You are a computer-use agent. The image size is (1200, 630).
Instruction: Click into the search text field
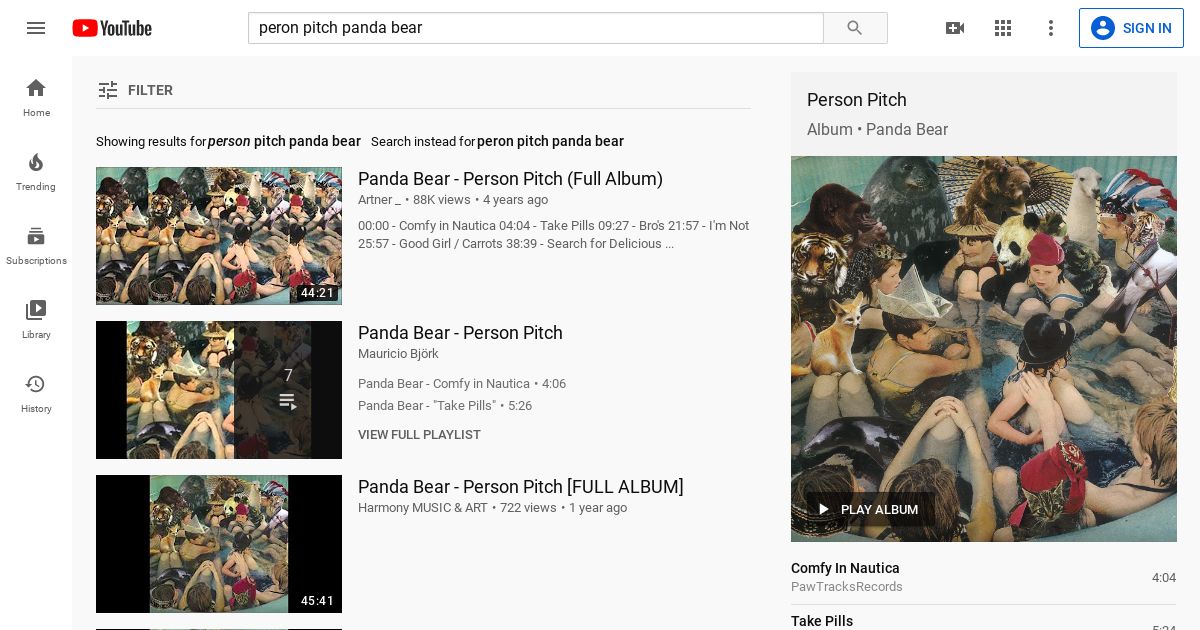pos(535,28)
